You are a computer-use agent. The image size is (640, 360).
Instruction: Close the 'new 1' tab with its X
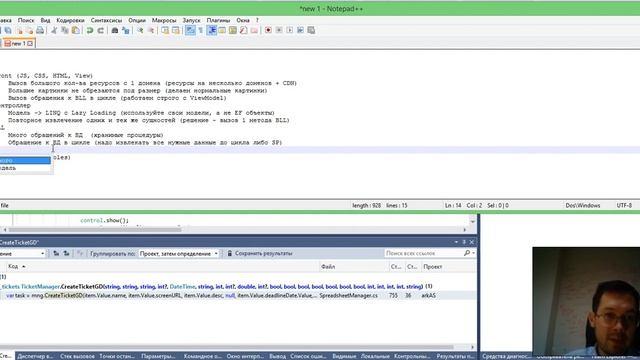pyautogui.click(x=30, y=43)
